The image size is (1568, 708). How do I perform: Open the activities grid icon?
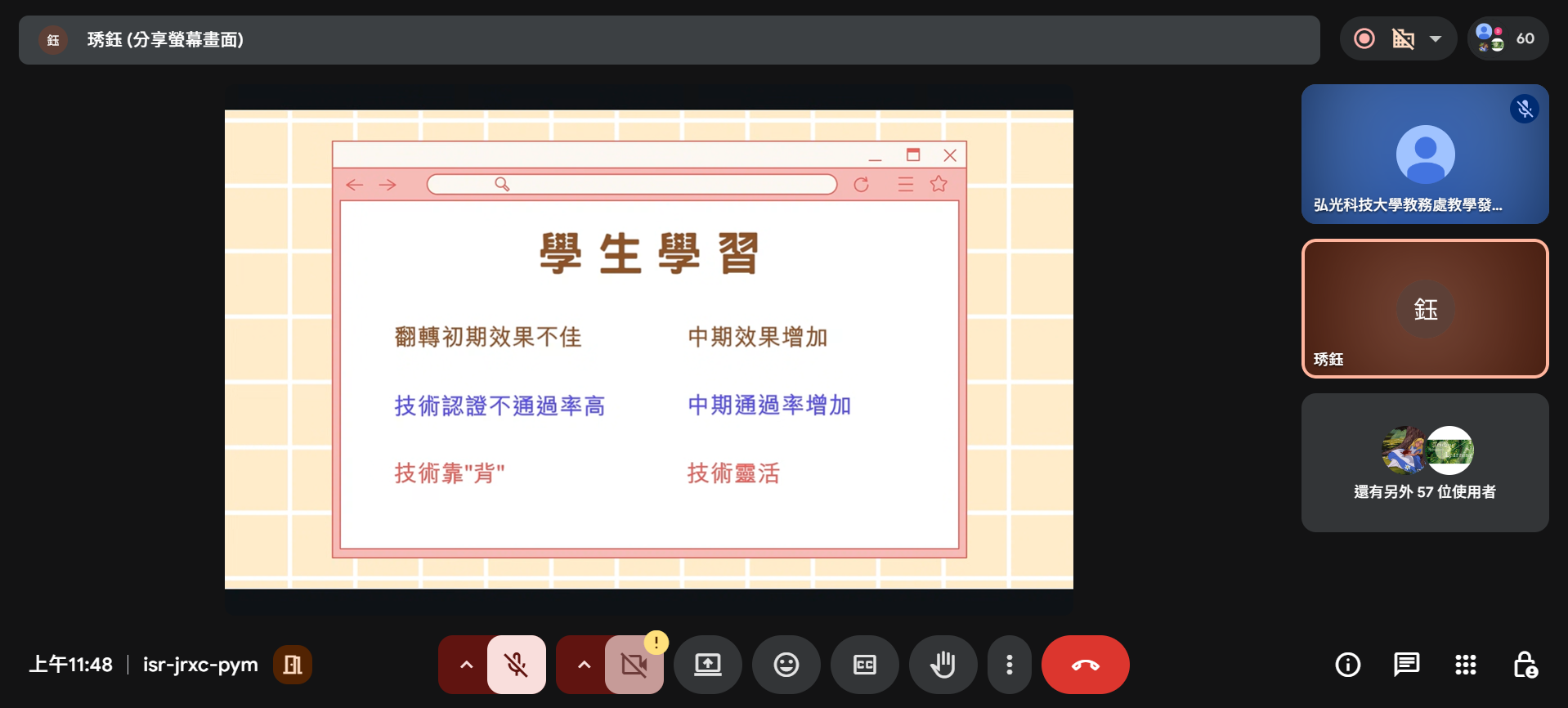pos(1465,665)
